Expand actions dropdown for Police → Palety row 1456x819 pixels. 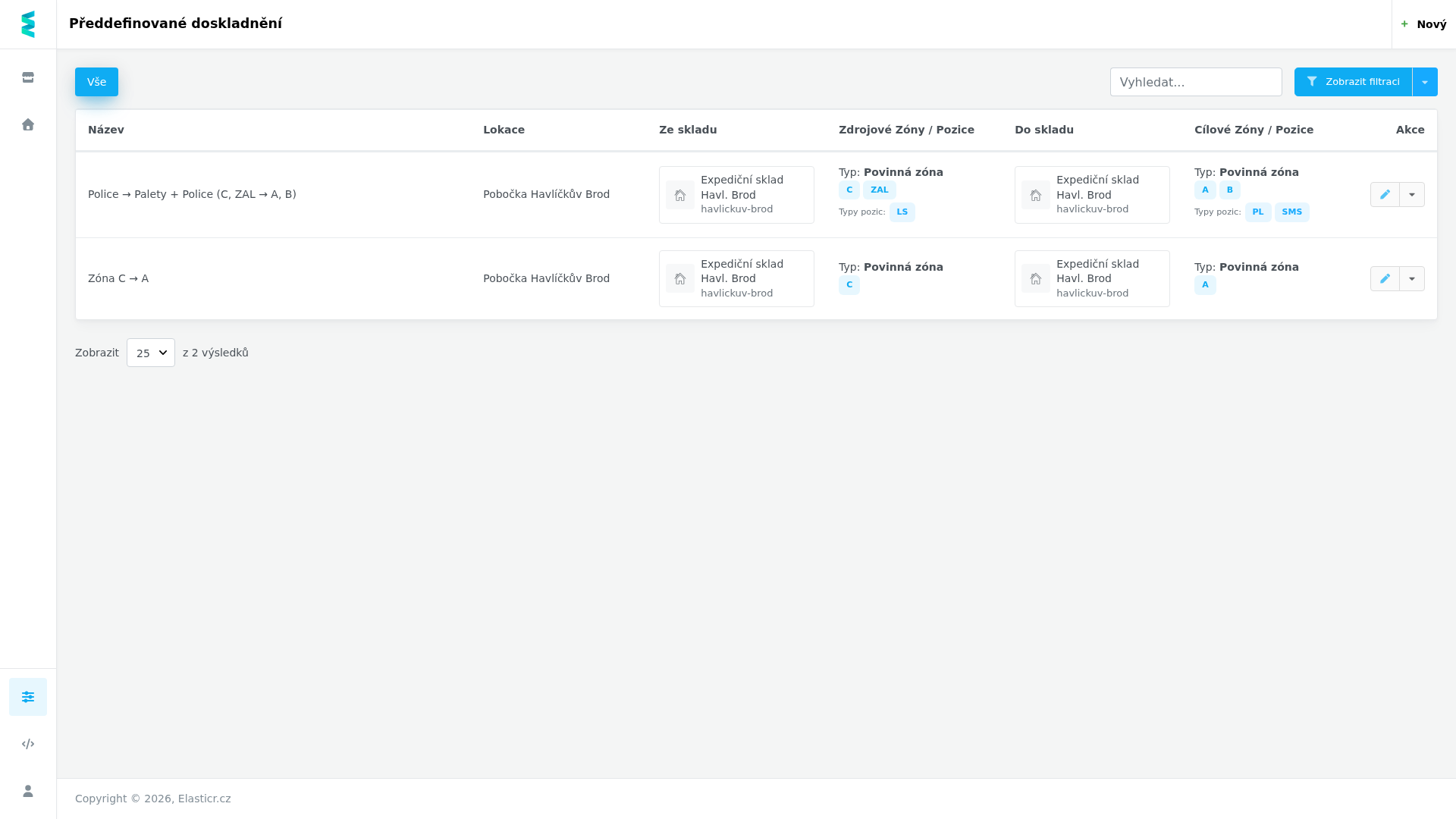point(1412,194)
